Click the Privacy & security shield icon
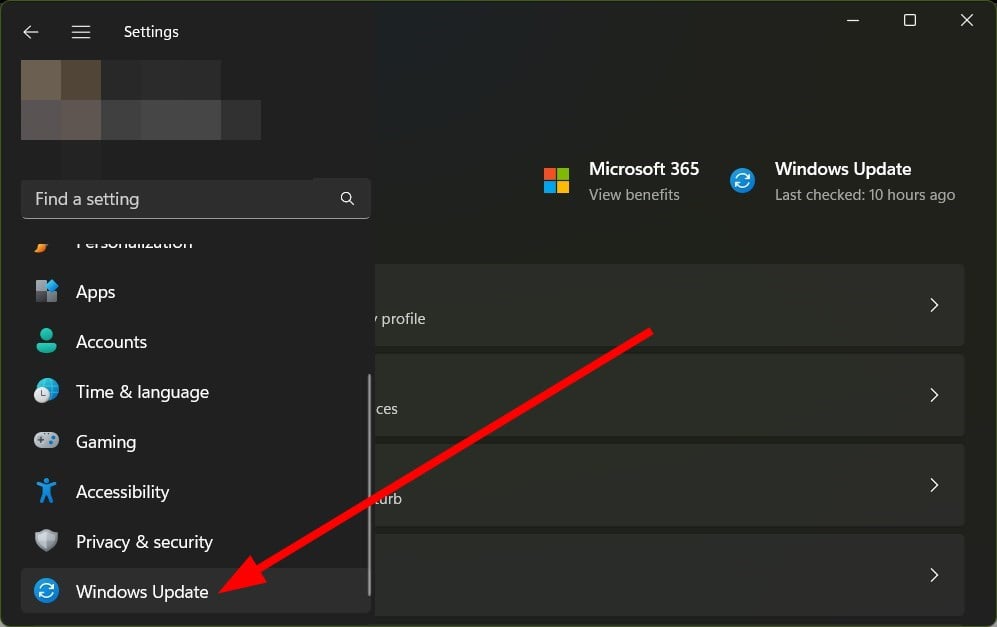Viewport: 997px width, 627px height. [x=46, y=541]
